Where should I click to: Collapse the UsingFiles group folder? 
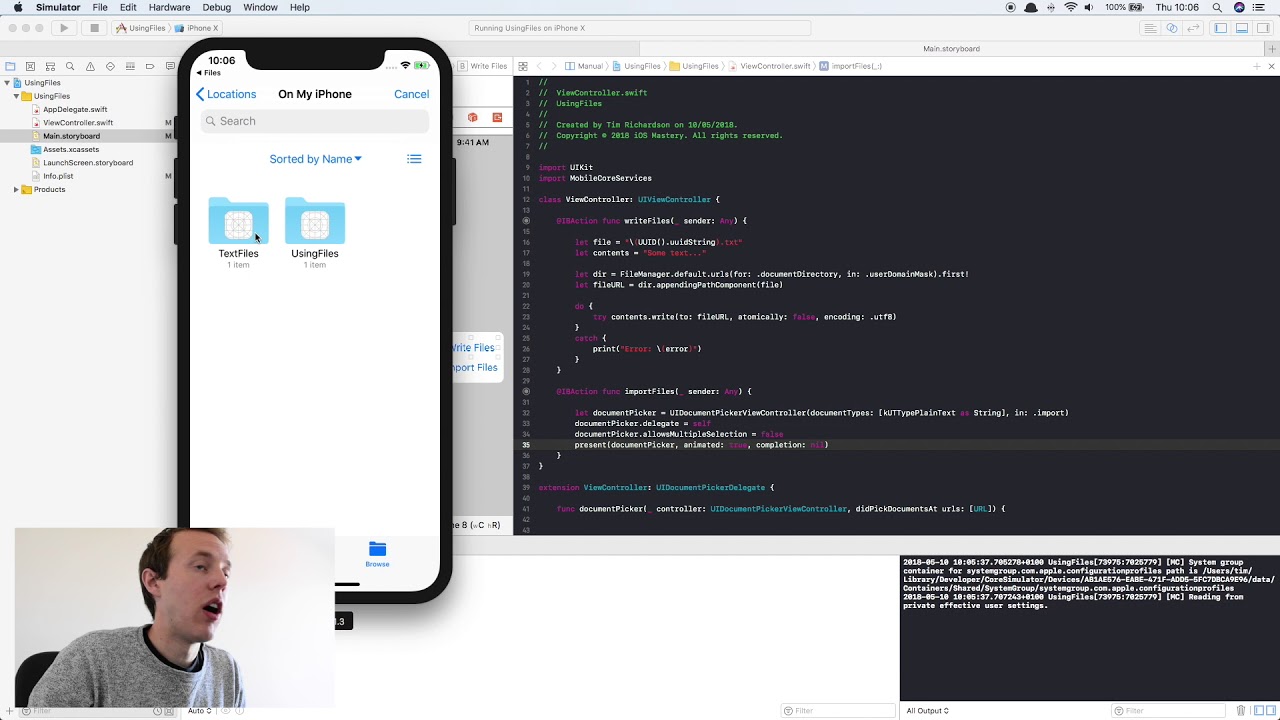[16, 96]
